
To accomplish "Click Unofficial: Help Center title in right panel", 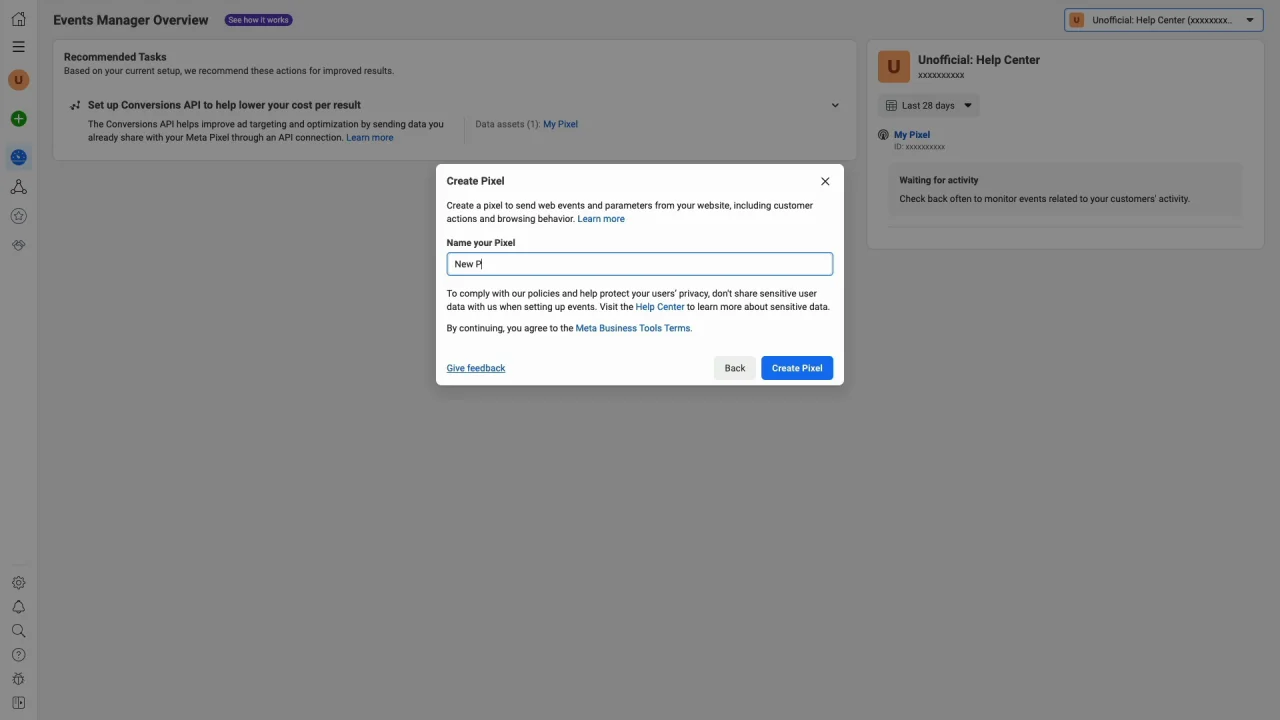I will 979,60.
